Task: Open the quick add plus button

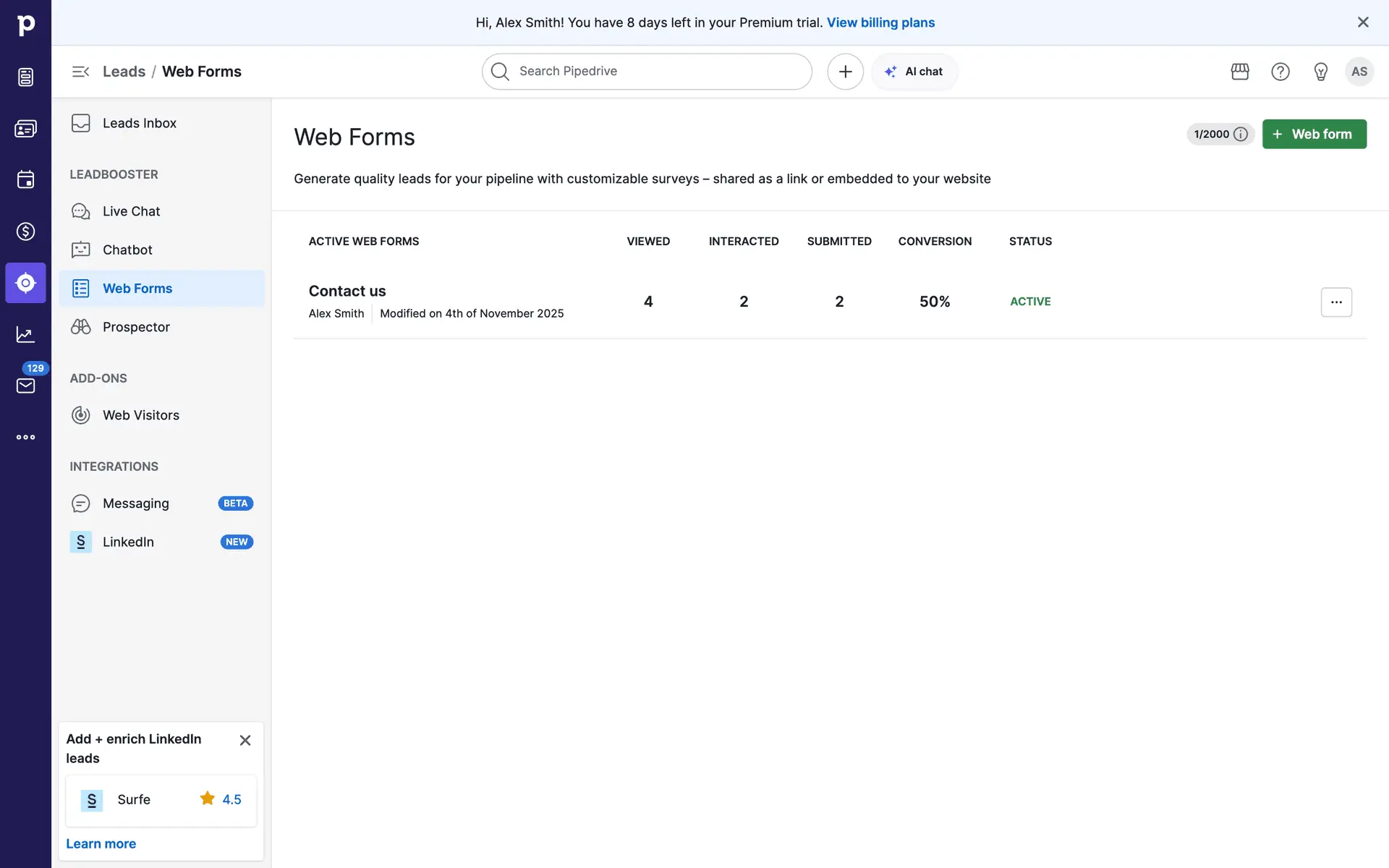Action: (x=845, y=72)
